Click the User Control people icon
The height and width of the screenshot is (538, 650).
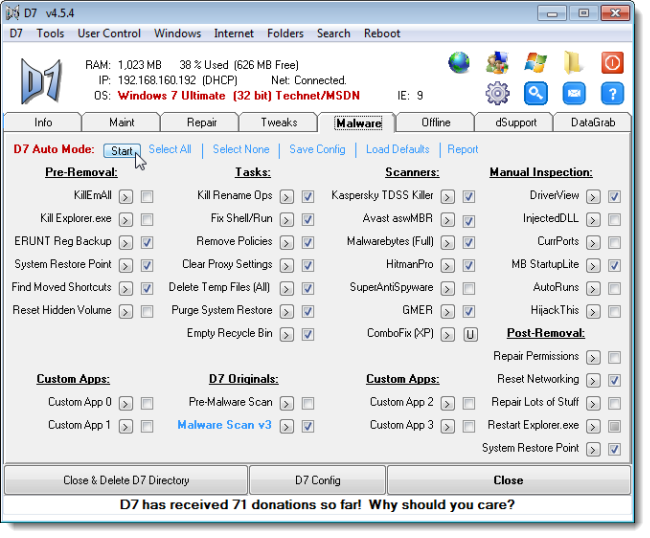coord(497,63)
